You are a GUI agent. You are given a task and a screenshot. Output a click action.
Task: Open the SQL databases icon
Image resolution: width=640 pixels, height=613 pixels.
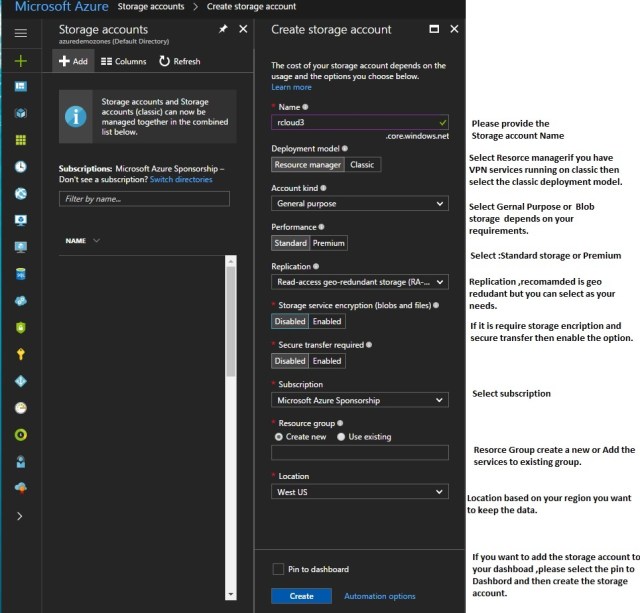21,274
